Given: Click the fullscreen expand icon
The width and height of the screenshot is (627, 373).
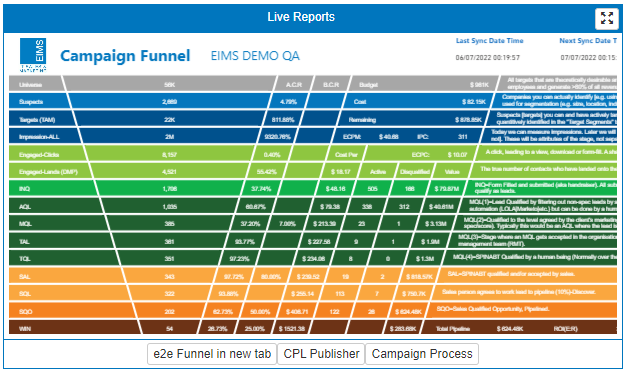Looking at the screenshot, I should point(607,18).
